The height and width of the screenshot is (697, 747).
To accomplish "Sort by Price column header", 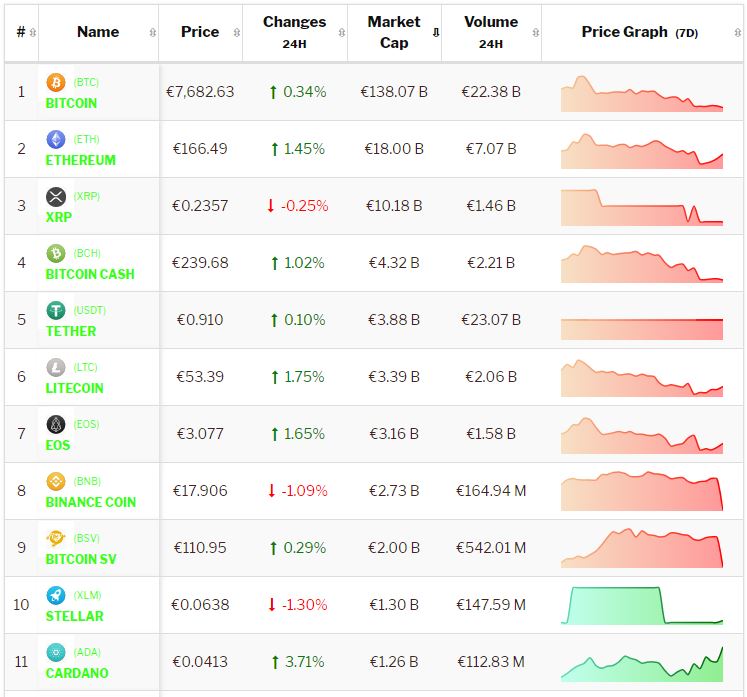I will click(x=200, y=32).
